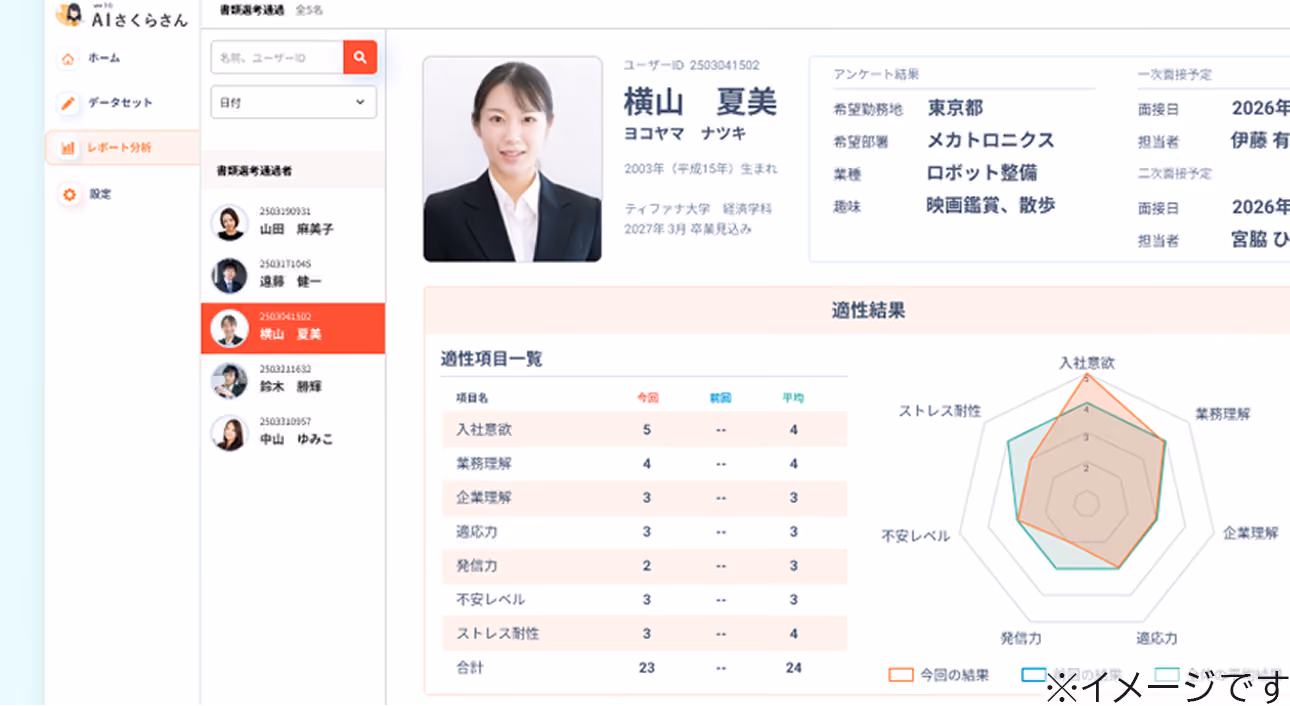Click 山田 麻美子's avatar thumbnail
The image size is (1290, 706).
point(230,222)
